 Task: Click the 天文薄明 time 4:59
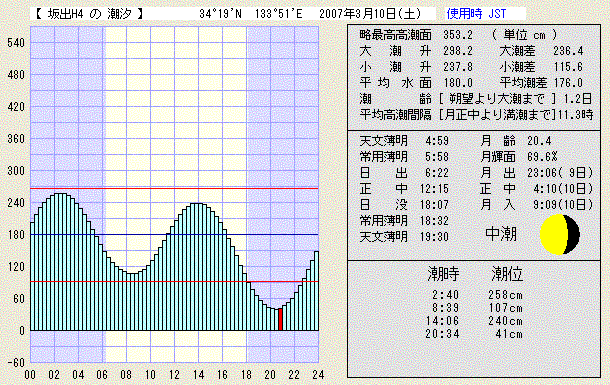(x=437, y=141)
